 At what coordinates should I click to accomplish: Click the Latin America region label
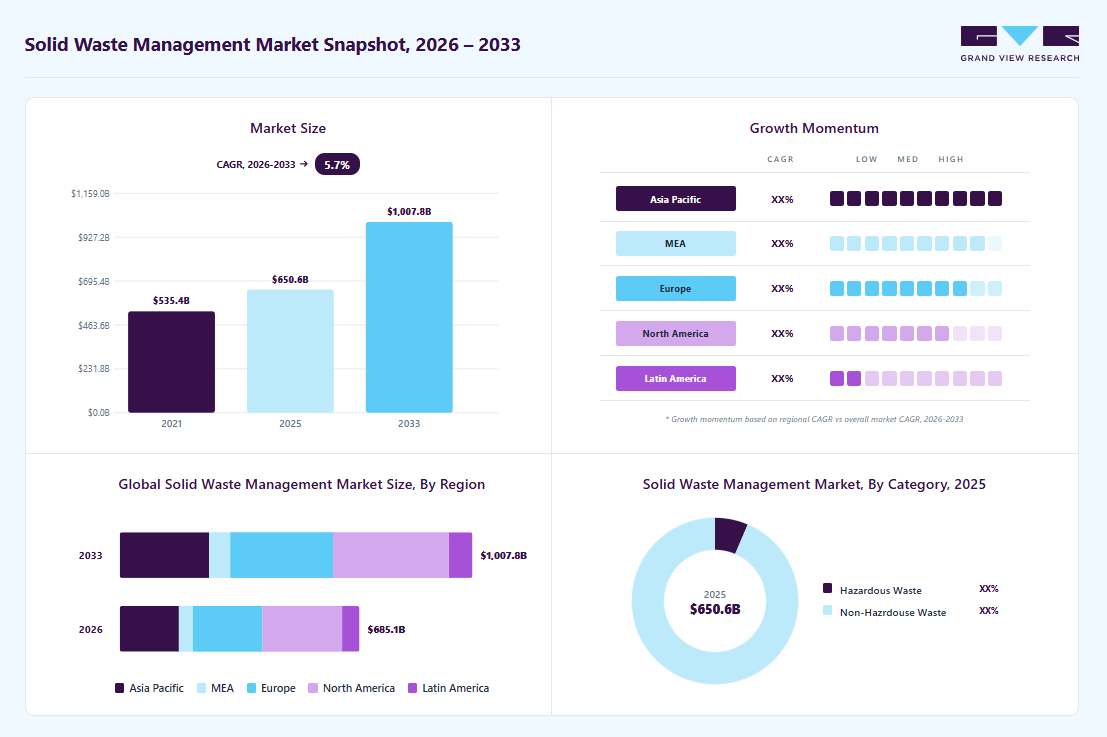click(676, 378)
